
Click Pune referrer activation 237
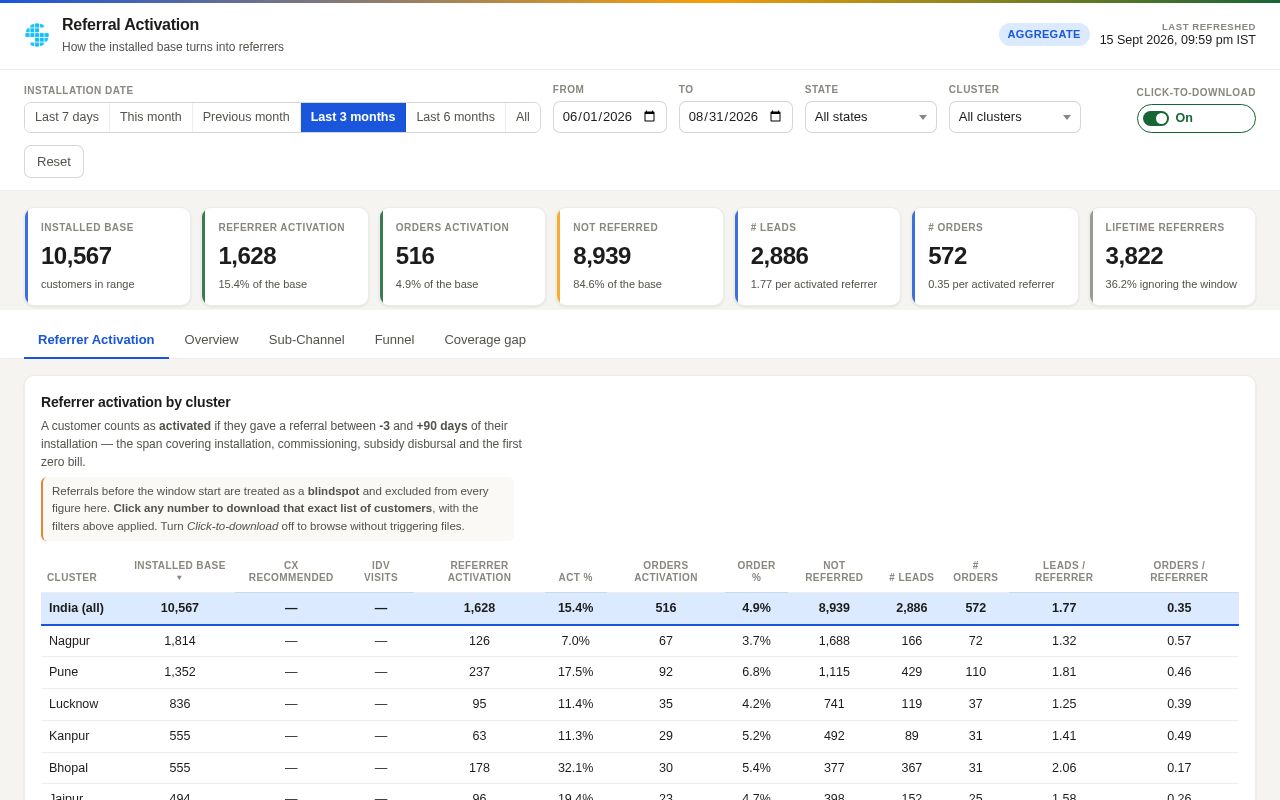[479, 672]
